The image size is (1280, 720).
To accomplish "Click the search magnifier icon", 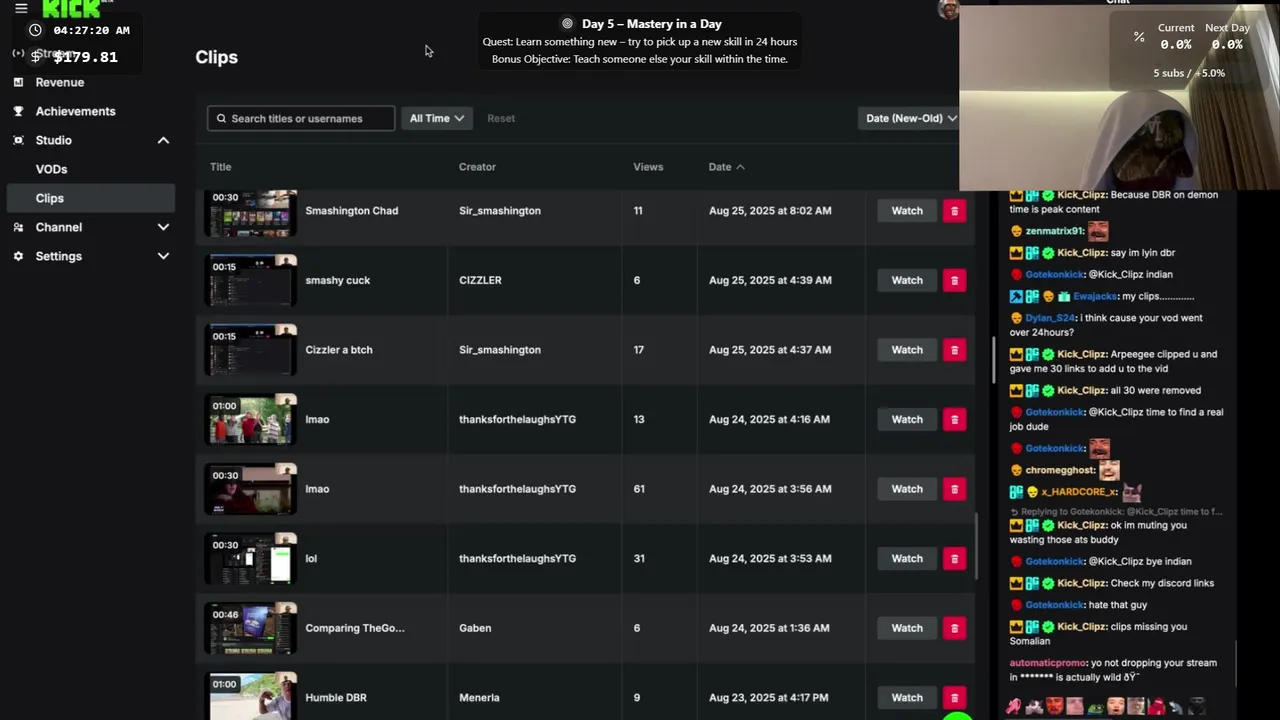I will pyautogui.click(x=221, y=118).
